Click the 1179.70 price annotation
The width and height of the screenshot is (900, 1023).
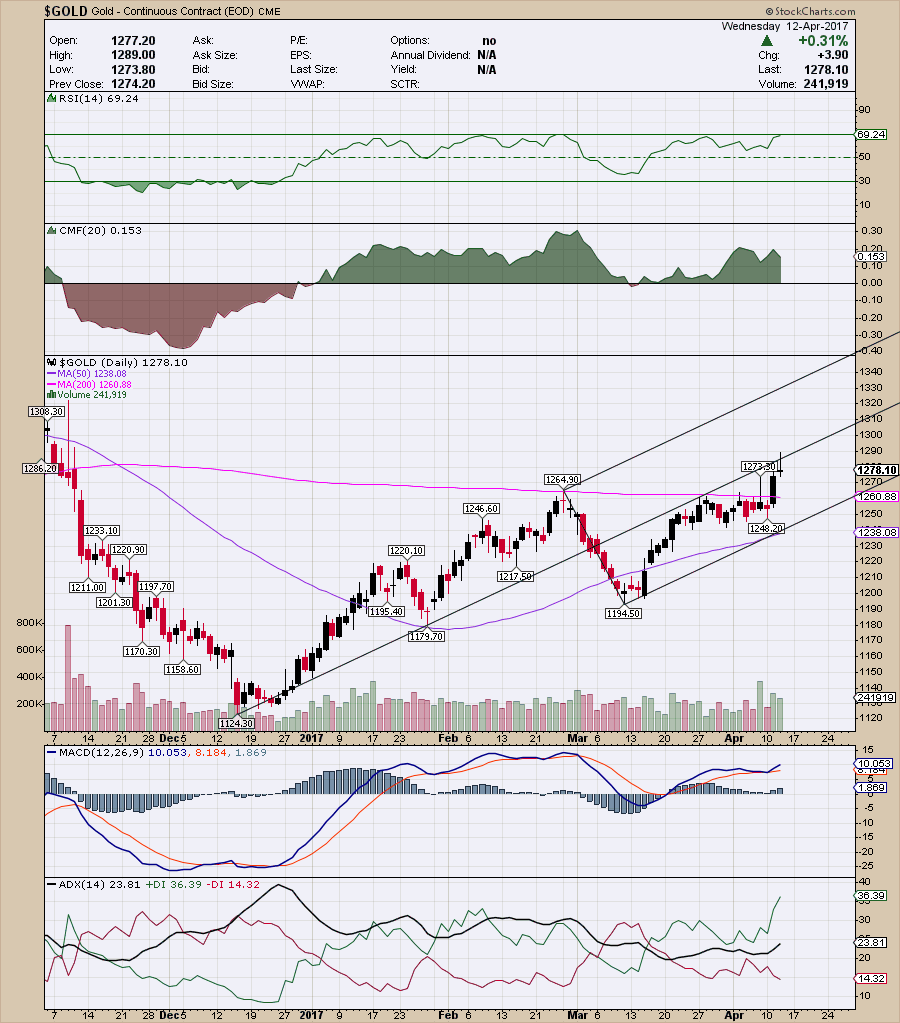click(x=426, y=636)
